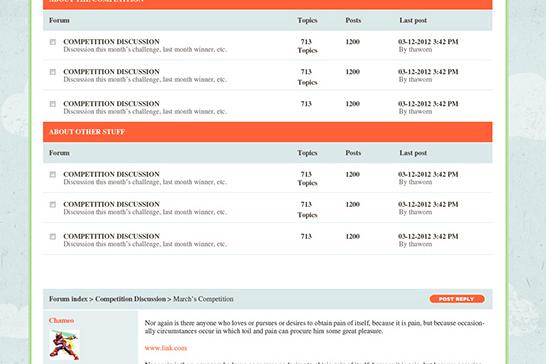Select the About Other Stuff category header
The height and width of the screenshot is (364, 546).
[x=267, y=132]
